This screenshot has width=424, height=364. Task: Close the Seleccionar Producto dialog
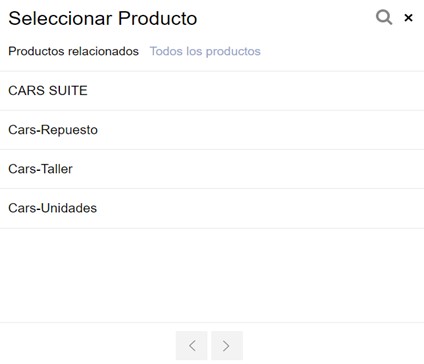tap(408, 18)
